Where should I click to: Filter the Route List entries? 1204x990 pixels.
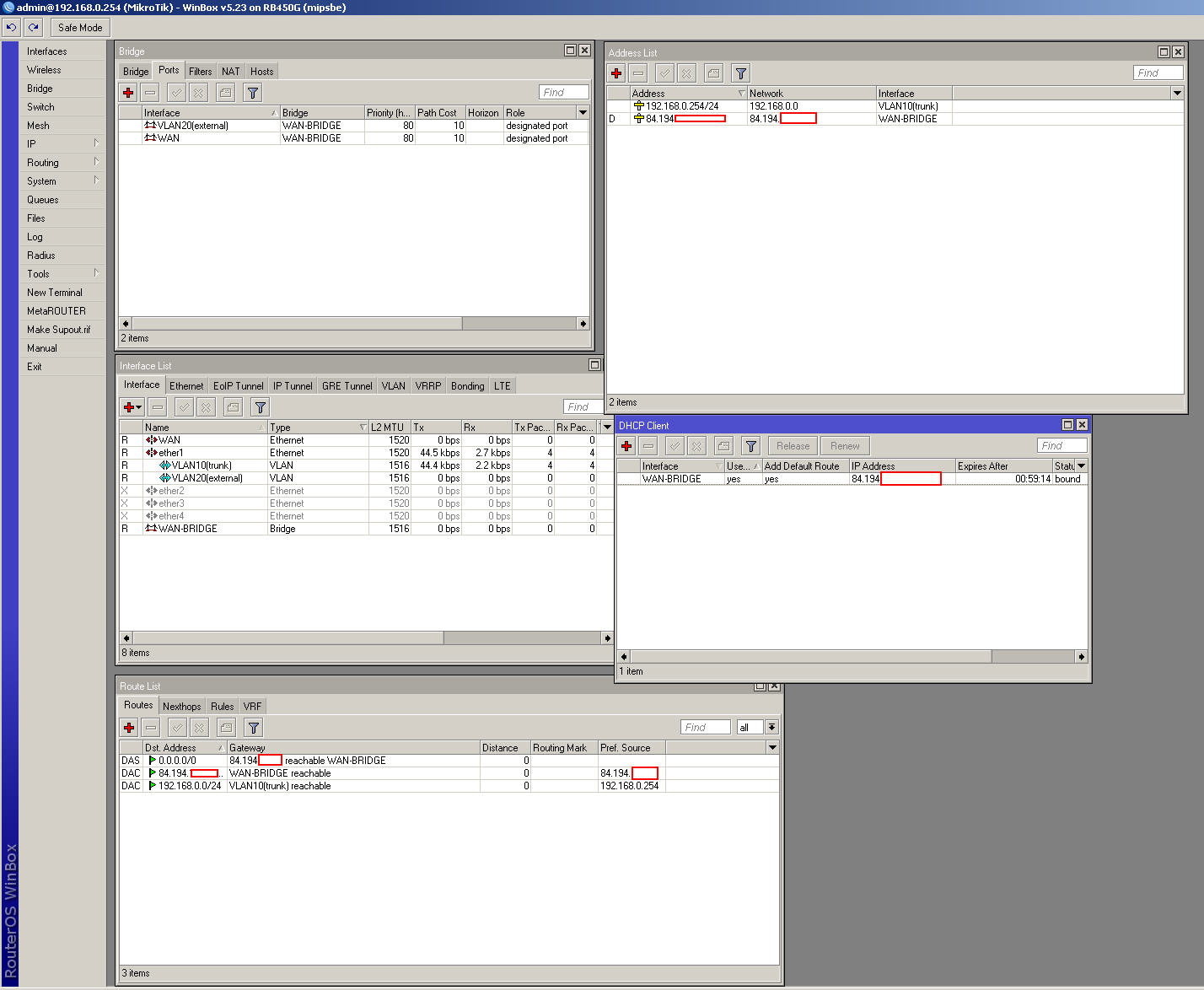point(253,728)
